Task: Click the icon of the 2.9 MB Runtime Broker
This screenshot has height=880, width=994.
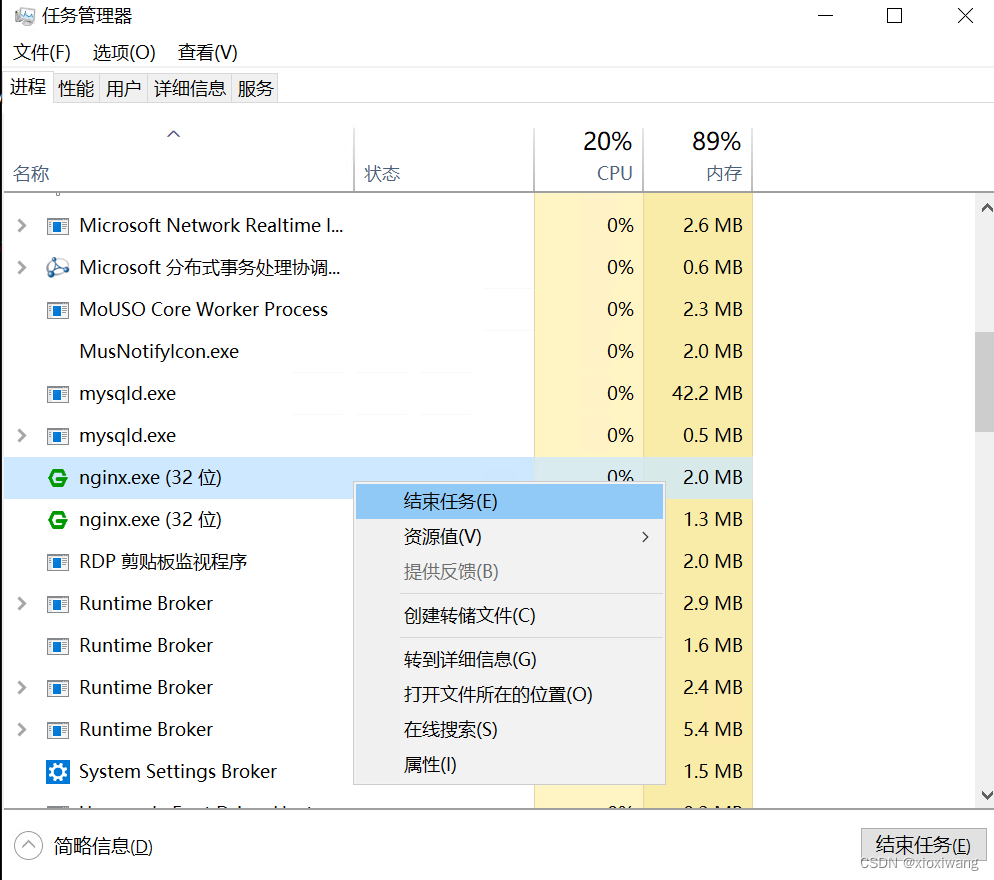Action: (x=58, y=604)
